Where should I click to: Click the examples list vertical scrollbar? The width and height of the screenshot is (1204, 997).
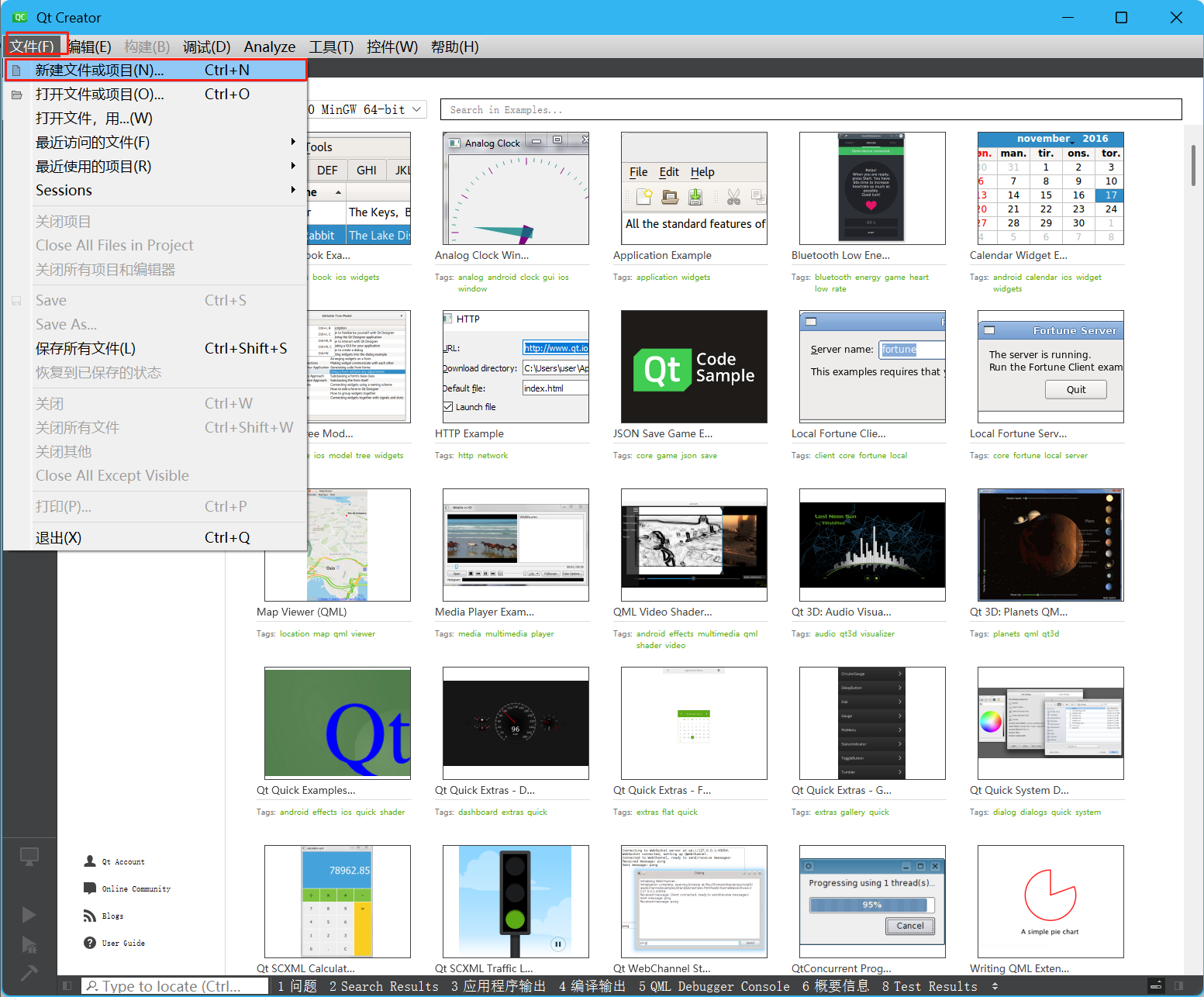pos(1193,165)
